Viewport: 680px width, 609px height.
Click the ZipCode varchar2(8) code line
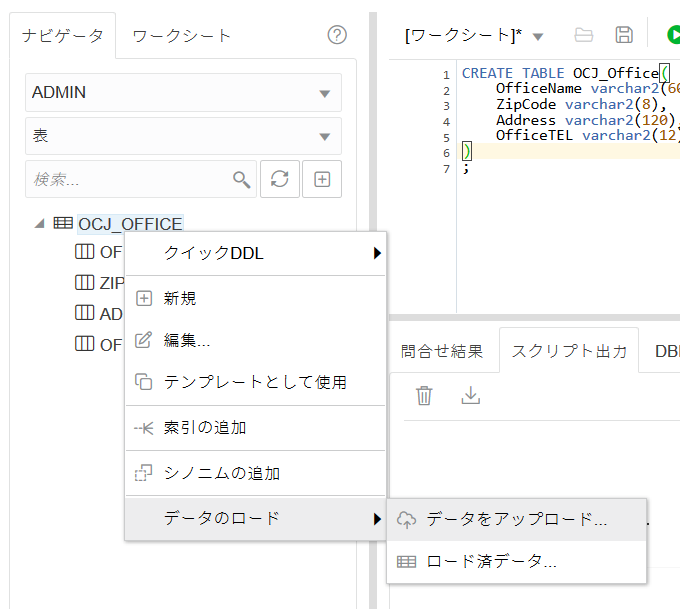581,105
